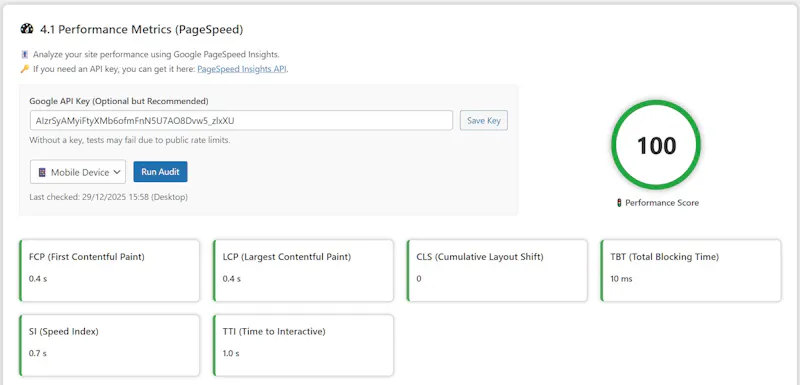Click the 'Performance Score' label

pos(662,203)
